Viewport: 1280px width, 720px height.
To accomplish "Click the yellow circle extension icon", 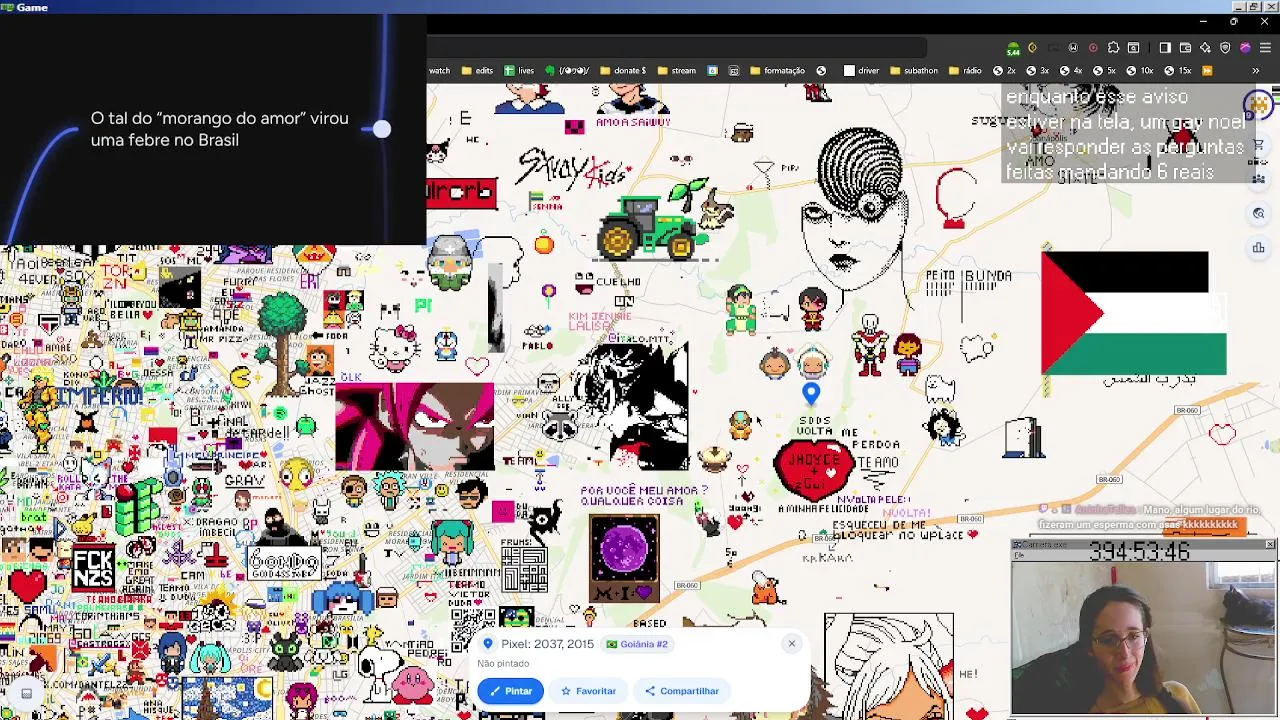I will coord(1032,48).
